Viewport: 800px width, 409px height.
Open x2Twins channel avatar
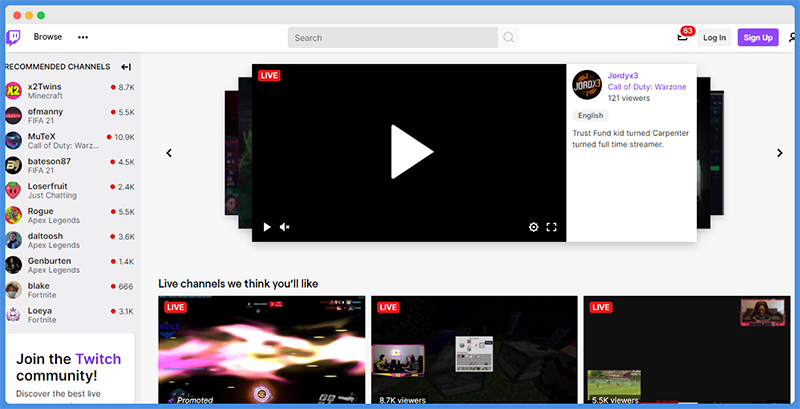pos(14,91)
